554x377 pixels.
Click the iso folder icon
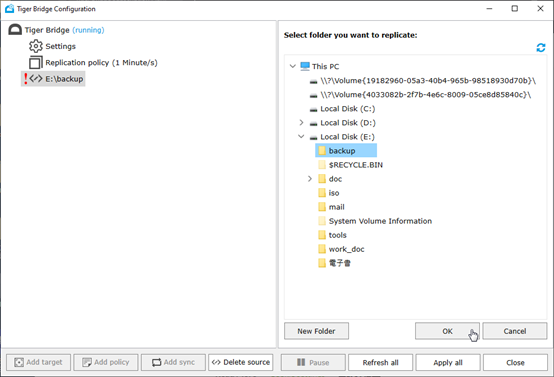(322, 193)
